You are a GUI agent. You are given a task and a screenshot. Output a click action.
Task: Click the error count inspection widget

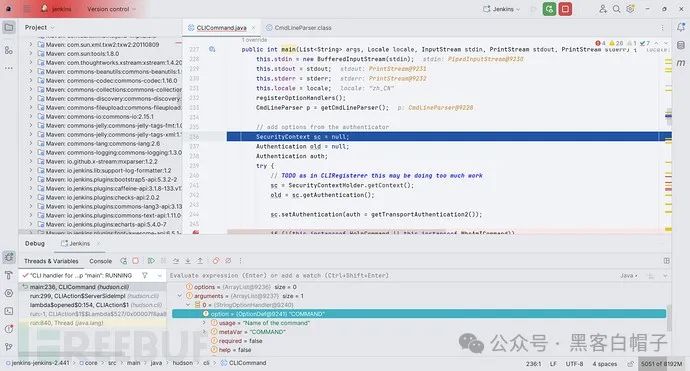pyautogui.click(x=601, y=43)
